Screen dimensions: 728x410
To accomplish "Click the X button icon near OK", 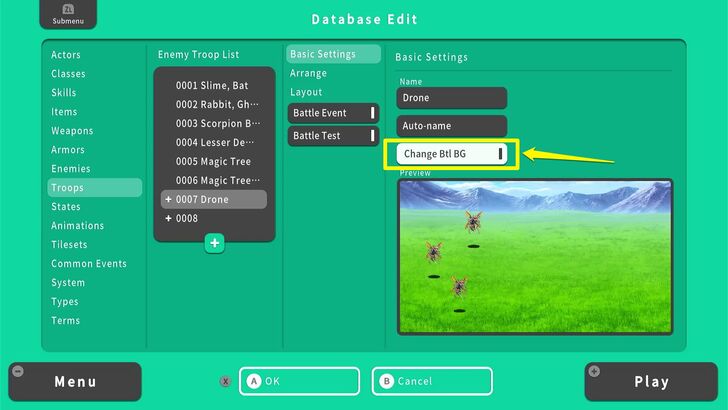I will (x=225, y=382).
